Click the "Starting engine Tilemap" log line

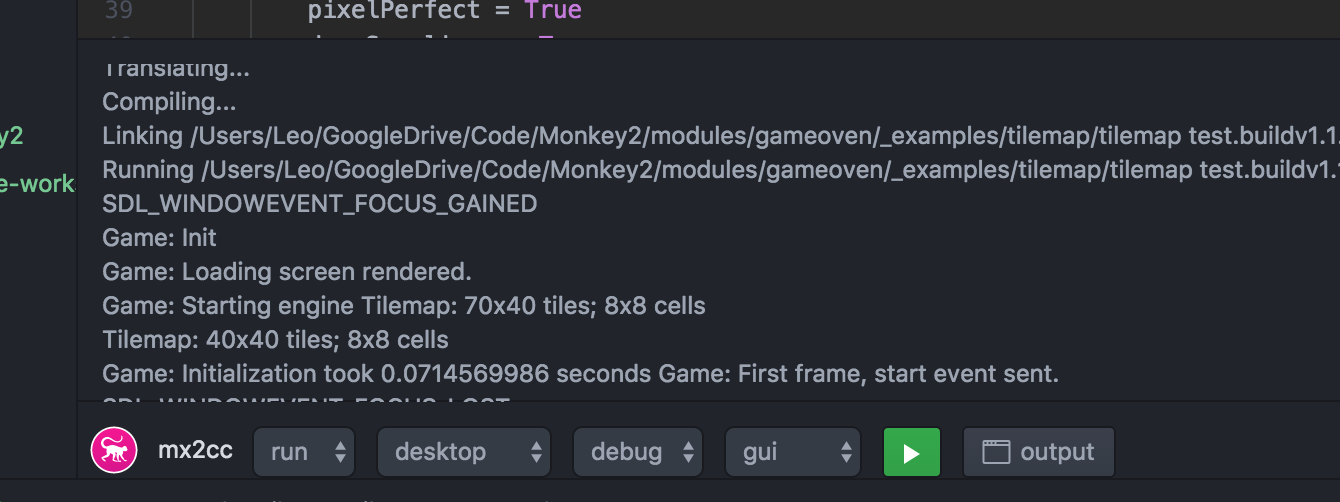pyautogui.click(x=403, y=306)
